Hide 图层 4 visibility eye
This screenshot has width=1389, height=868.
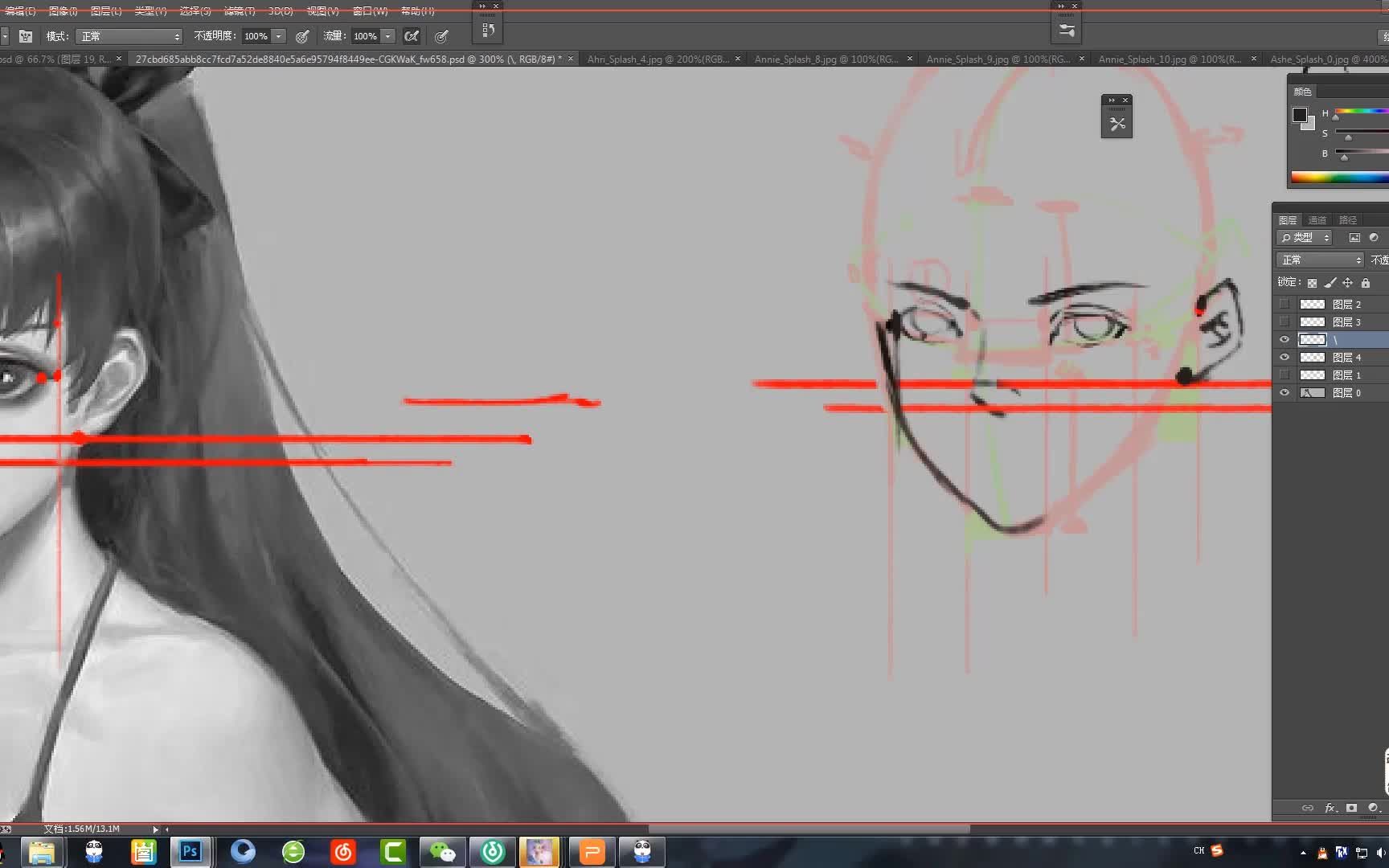pos(1285,357)
